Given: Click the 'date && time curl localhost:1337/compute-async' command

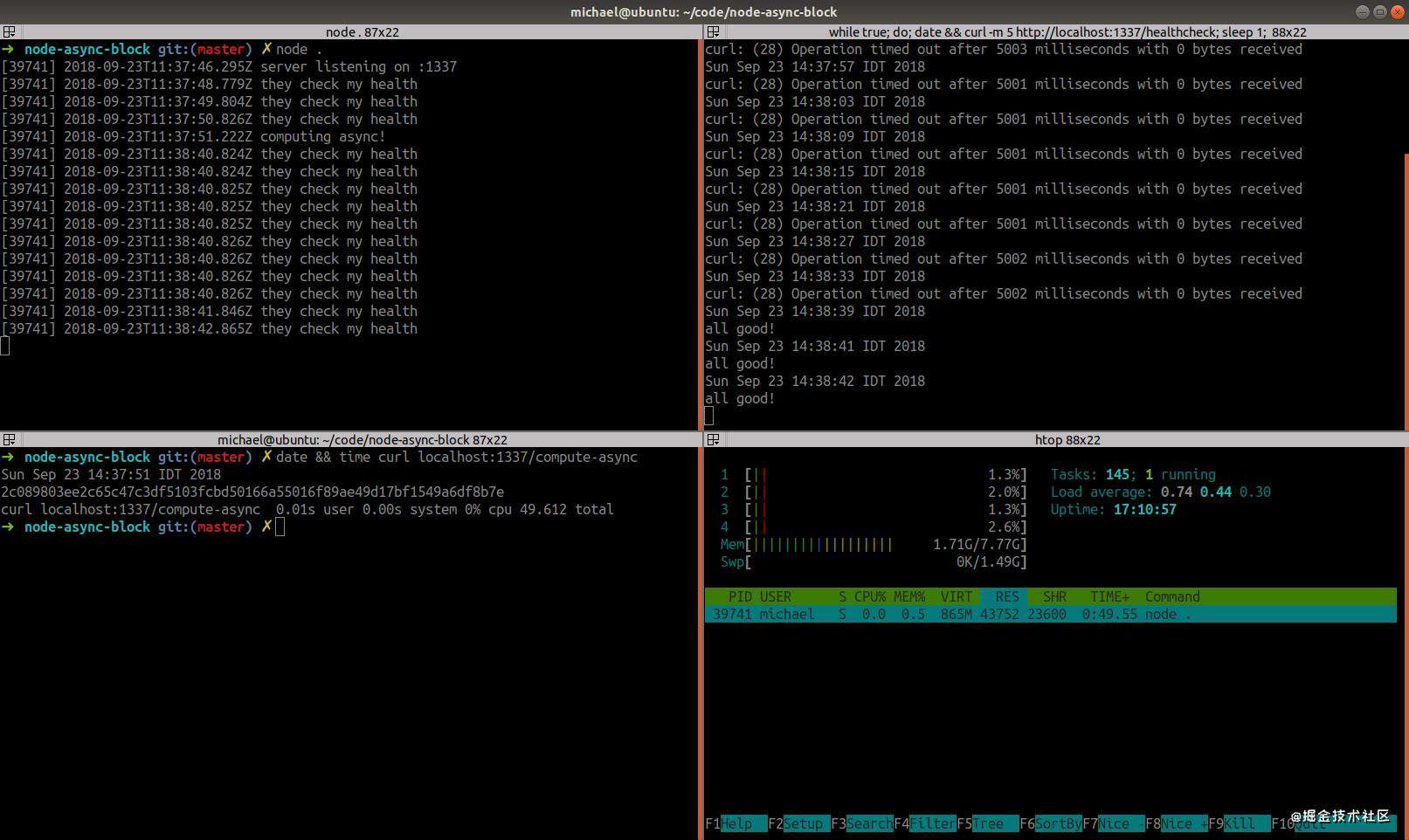Looking at the screenshot, I should (x=457, y=457).
